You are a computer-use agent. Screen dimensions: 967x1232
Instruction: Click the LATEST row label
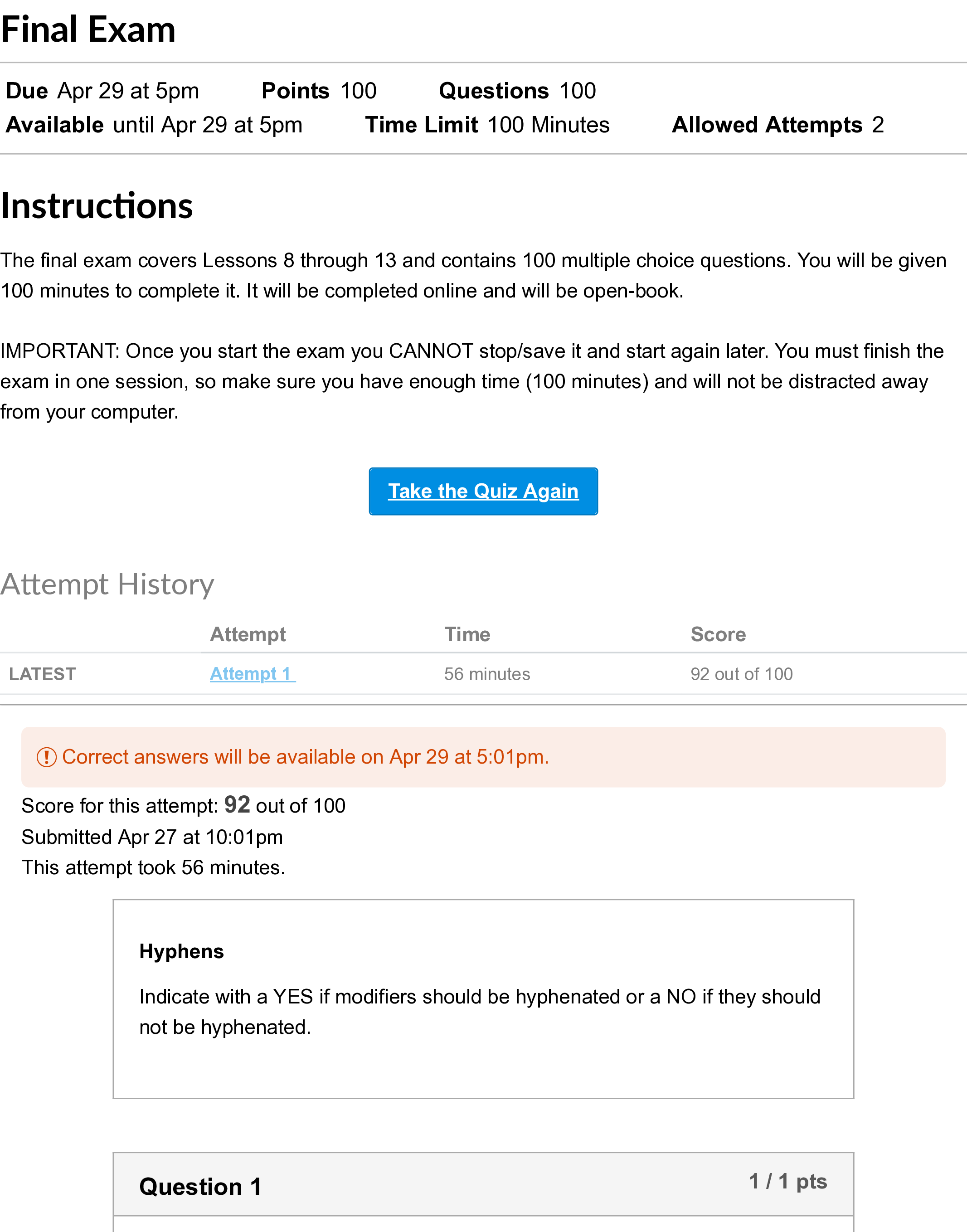(43, 674)
